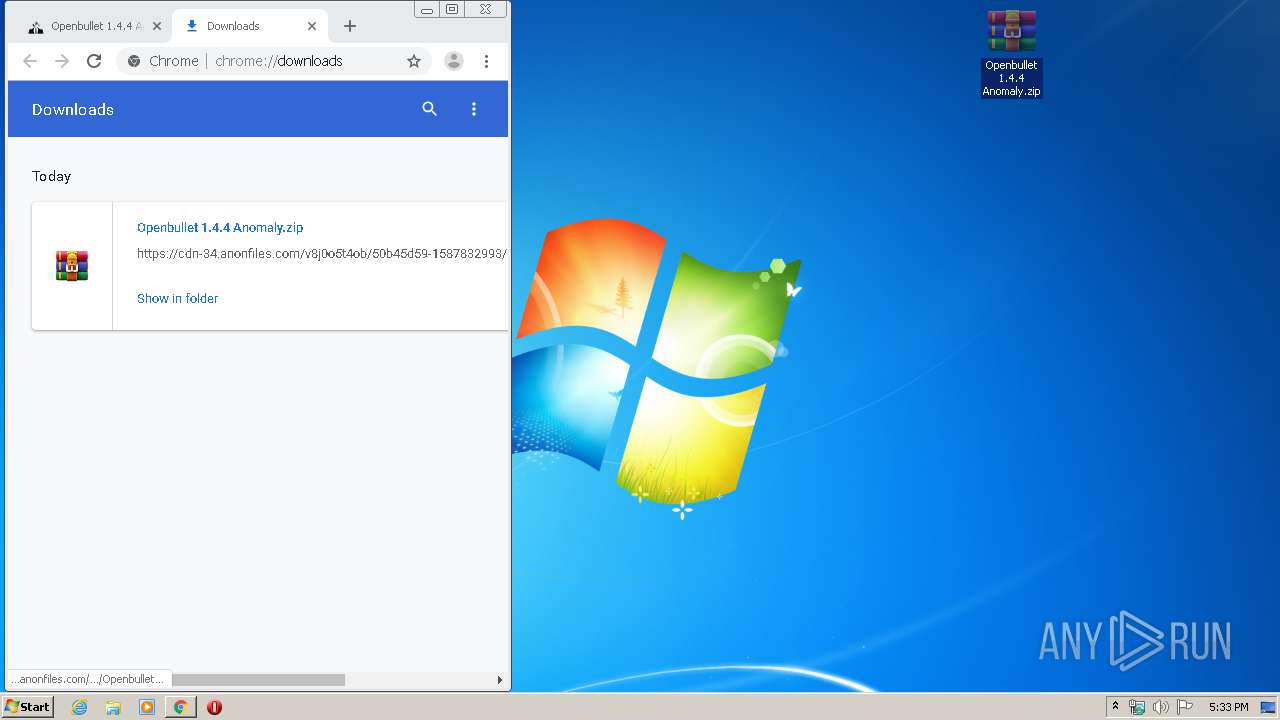Bookmark this page with the star icon

(x=414, y=61)
